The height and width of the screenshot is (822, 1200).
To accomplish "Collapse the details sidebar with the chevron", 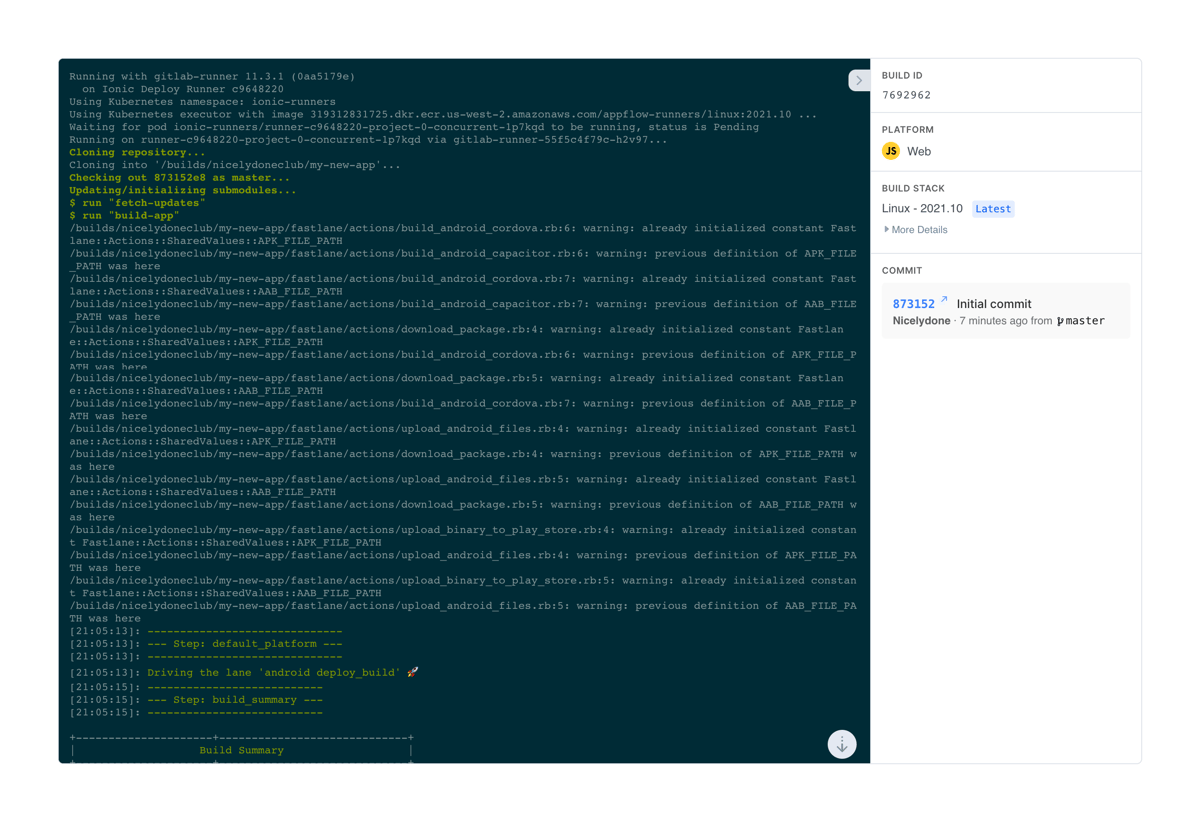I will tap(859, 80).
